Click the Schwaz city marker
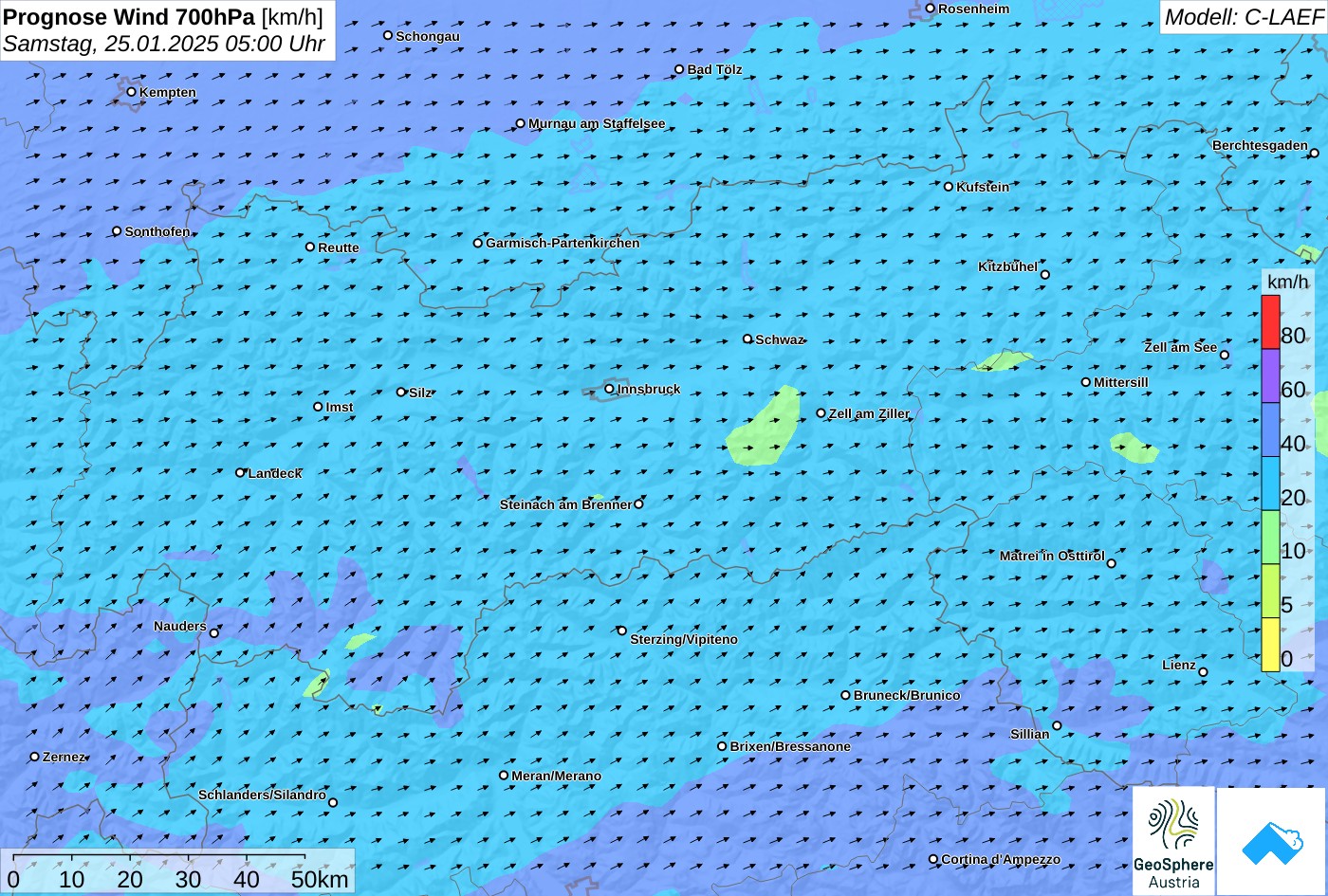This screenshot has width=1328, height=896. click(x=747, y=338)
